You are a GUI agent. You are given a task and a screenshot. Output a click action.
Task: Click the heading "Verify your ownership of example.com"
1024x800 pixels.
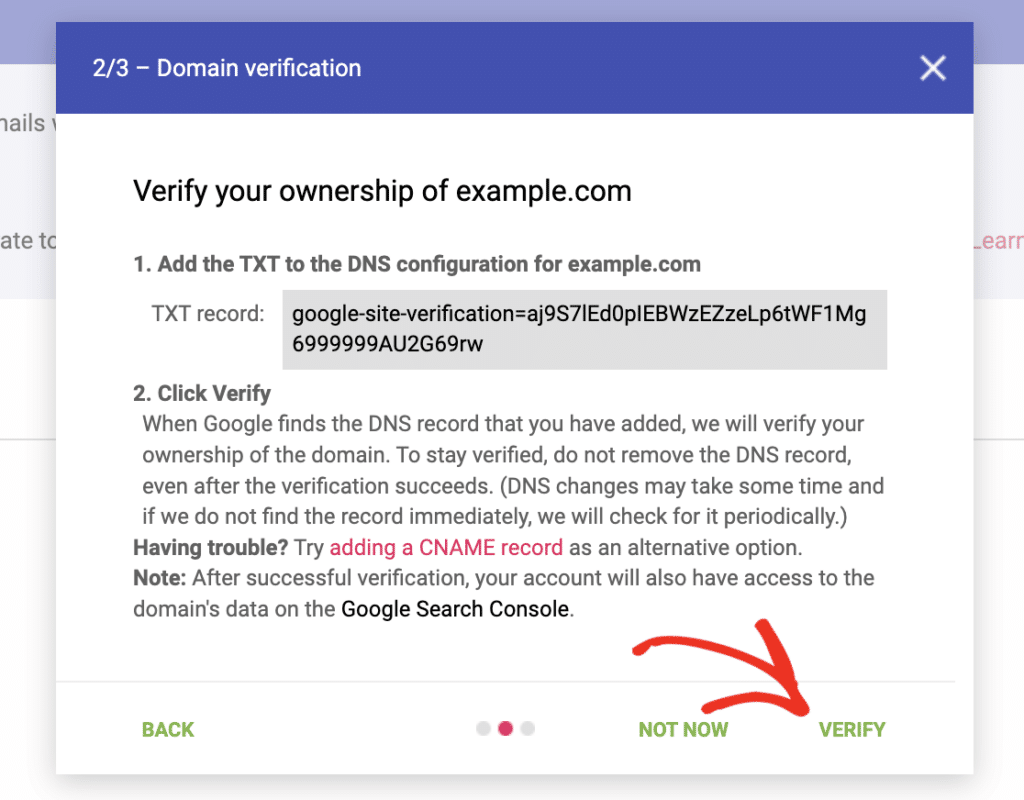click(x=382, y=190)
